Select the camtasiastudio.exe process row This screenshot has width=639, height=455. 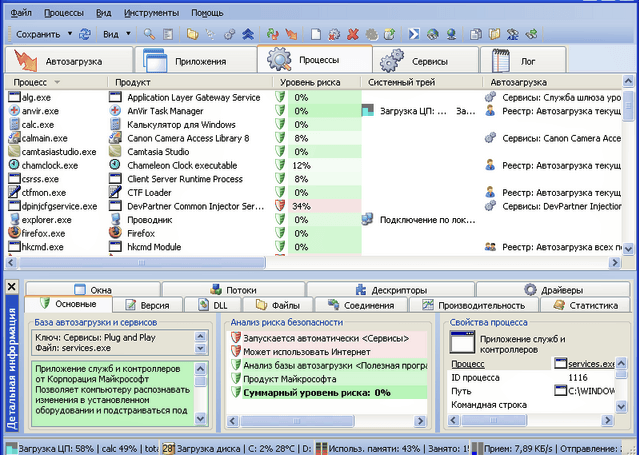pos(314,151)
